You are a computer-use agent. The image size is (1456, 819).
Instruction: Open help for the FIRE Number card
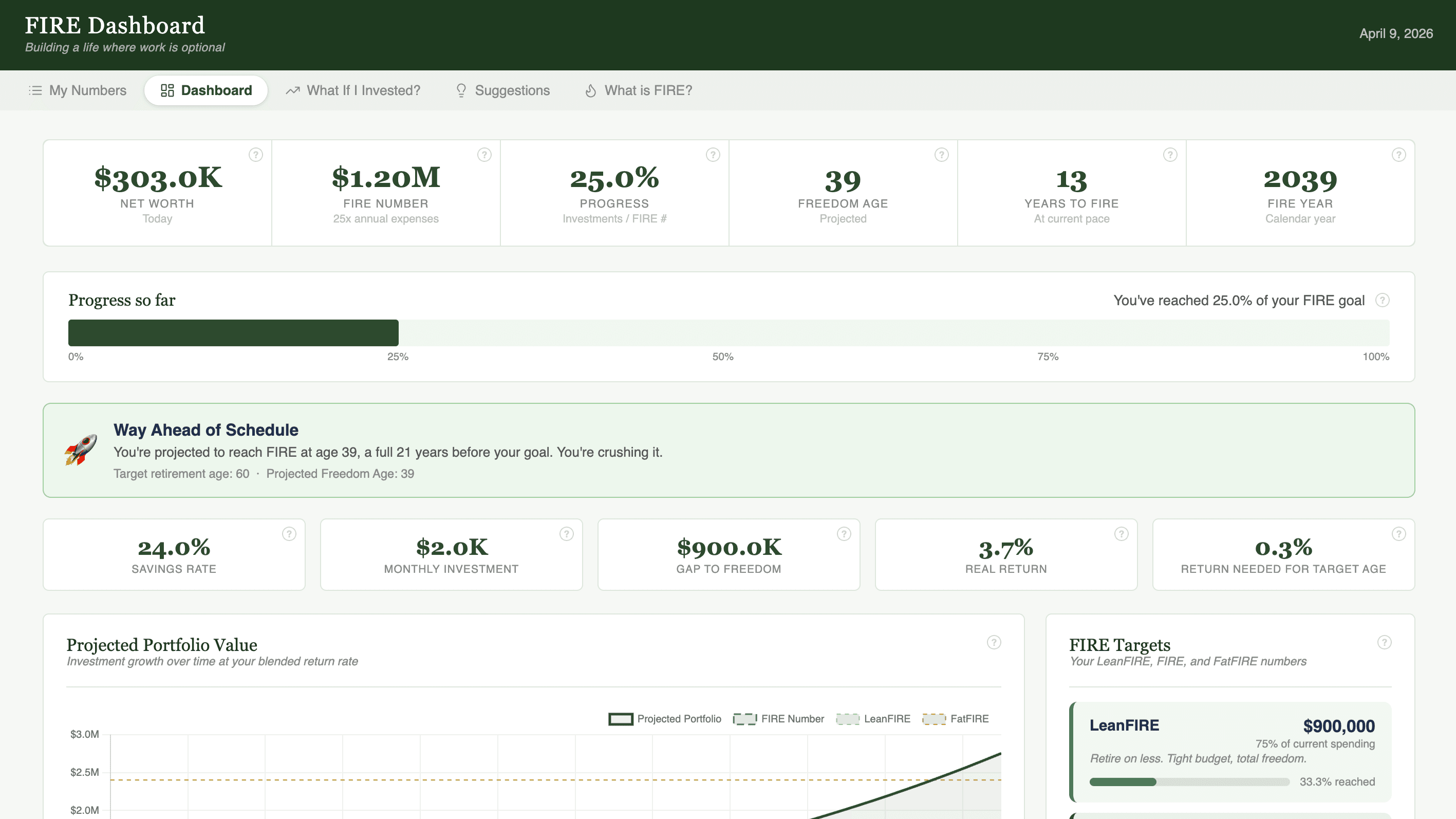tap(484, 155)
